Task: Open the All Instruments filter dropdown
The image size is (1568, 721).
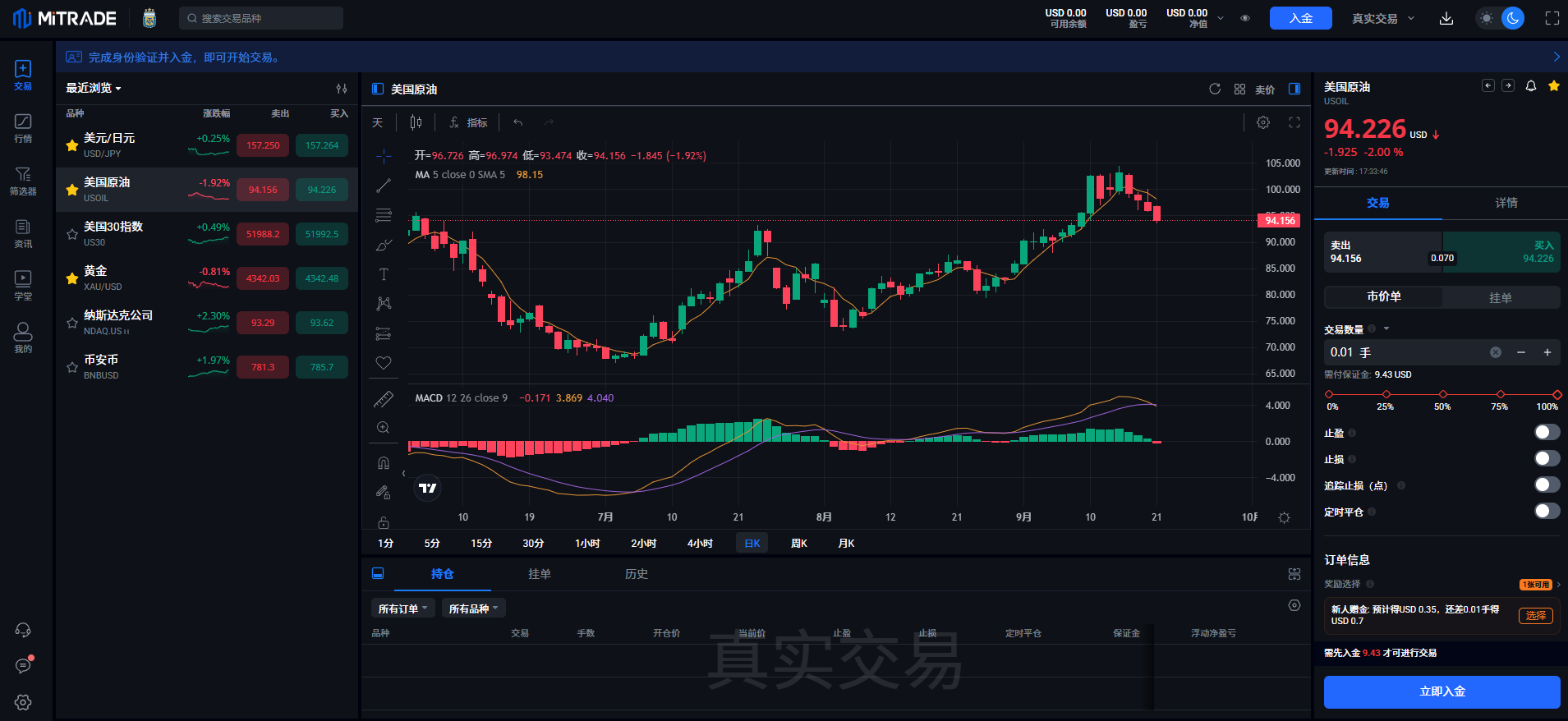Action: (474, 608)
